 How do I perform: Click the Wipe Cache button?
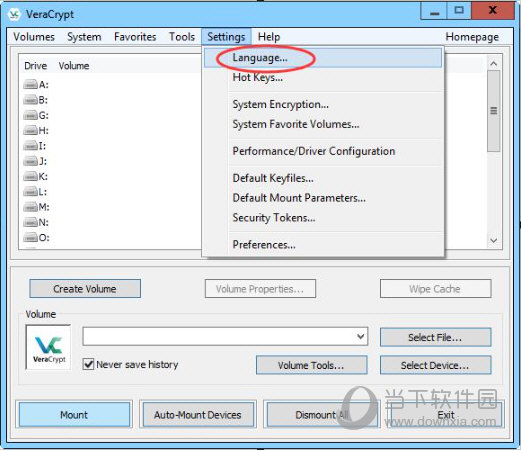[x=435, y=289]
